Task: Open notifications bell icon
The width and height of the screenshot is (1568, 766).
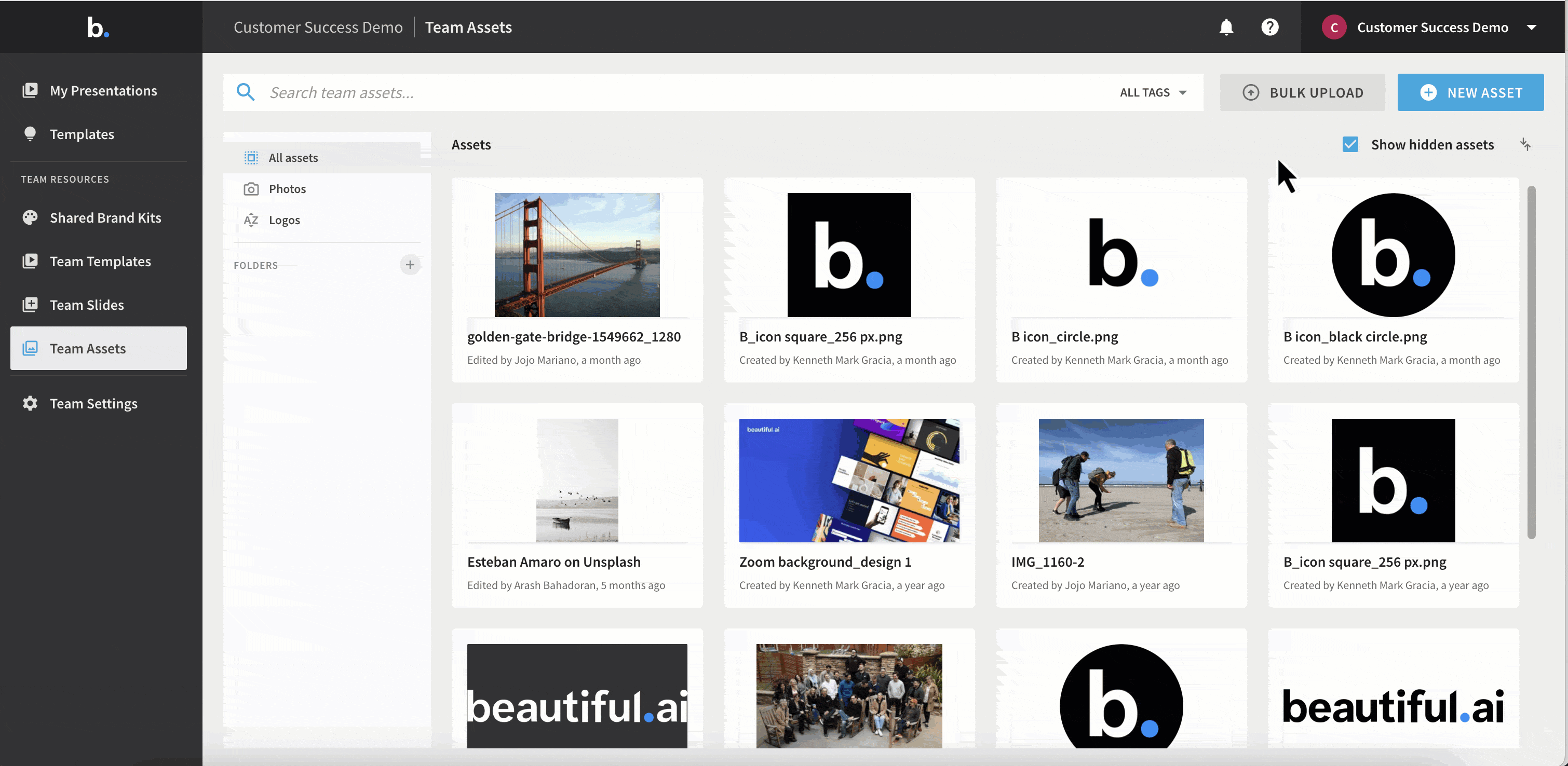Action: (x=1226, y=28)
